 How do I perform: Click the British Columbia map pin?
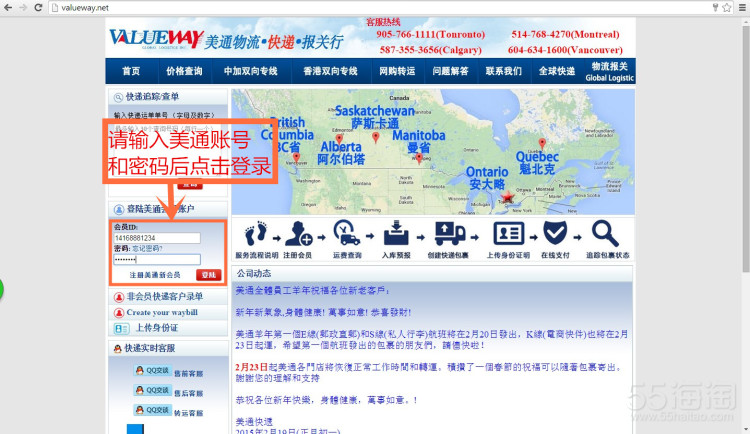[x=297, y=157]
